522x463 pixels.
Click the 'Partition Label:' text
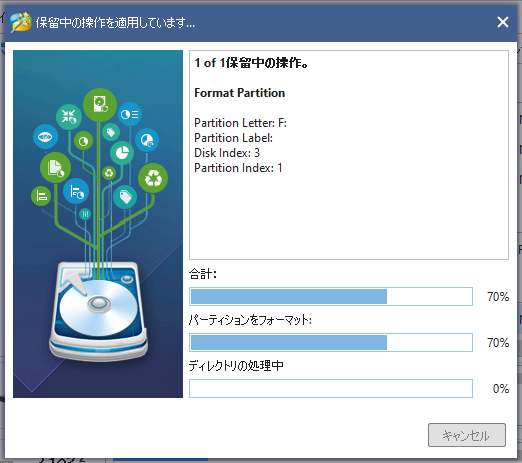tap(234, 138)
